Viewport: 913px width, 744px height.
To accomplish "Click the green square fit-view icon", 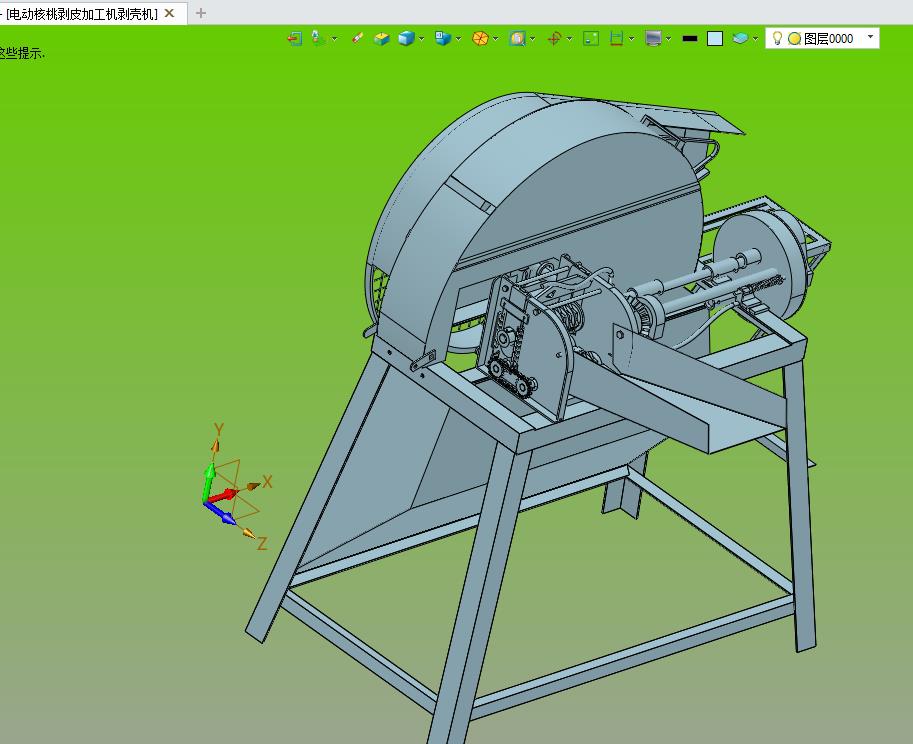I will click(x=591, y=38).
